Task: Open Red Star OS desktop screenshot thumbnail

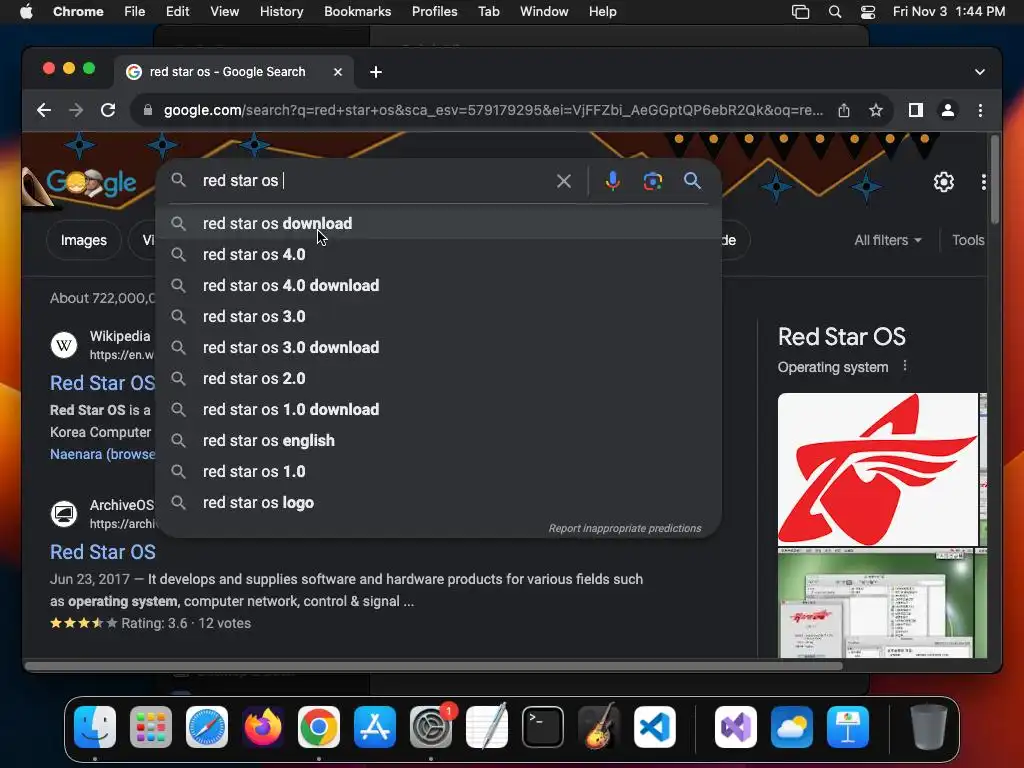Action: (875, 603)
